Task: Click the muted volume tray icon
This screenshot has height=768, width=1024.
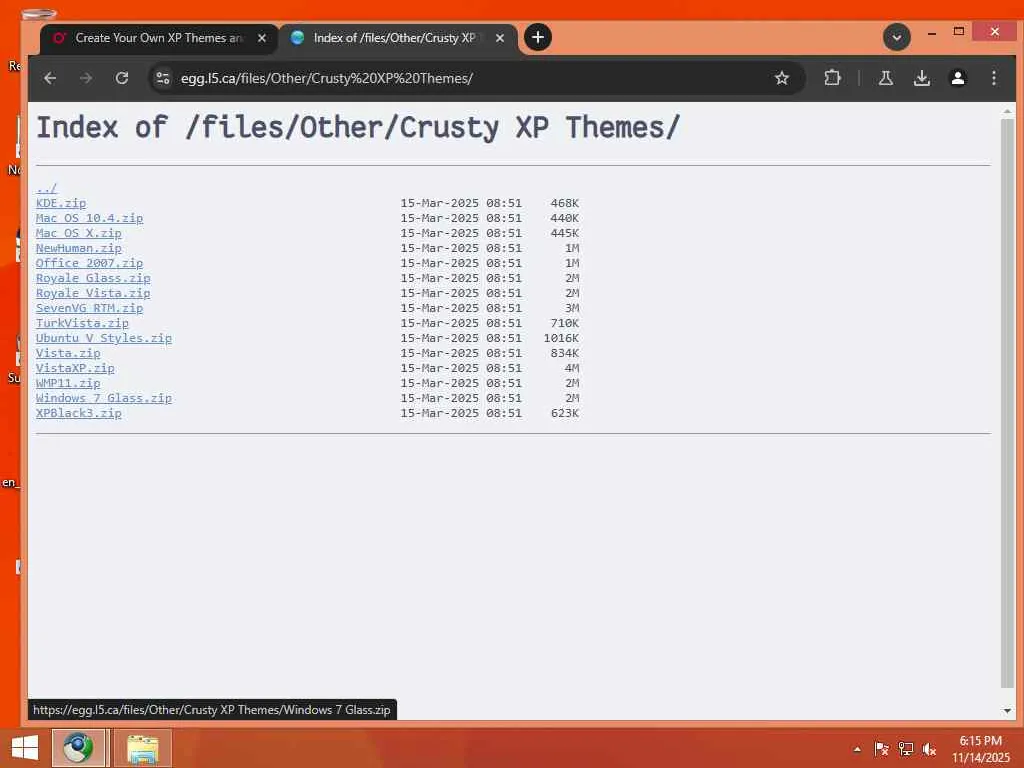Action: pos(929,749)
